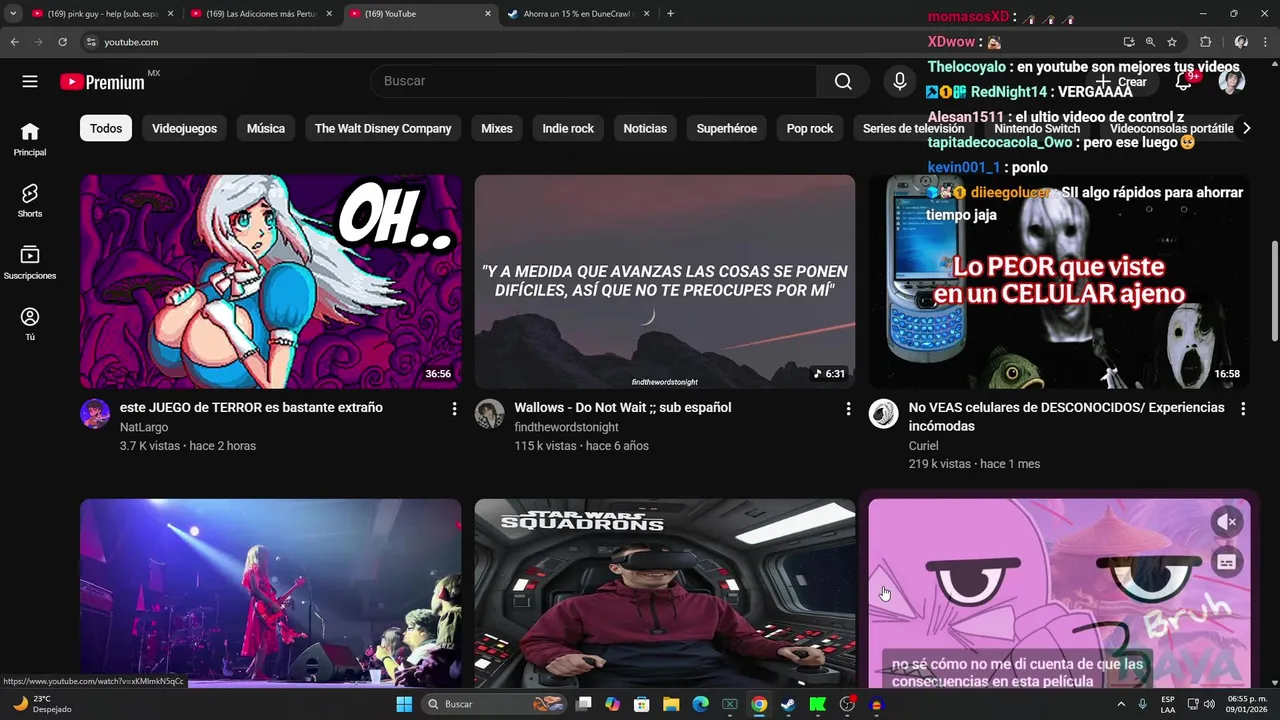
Task: Select the Mixes filter chip
Action: pyautogui.click(x=497, y=128)
